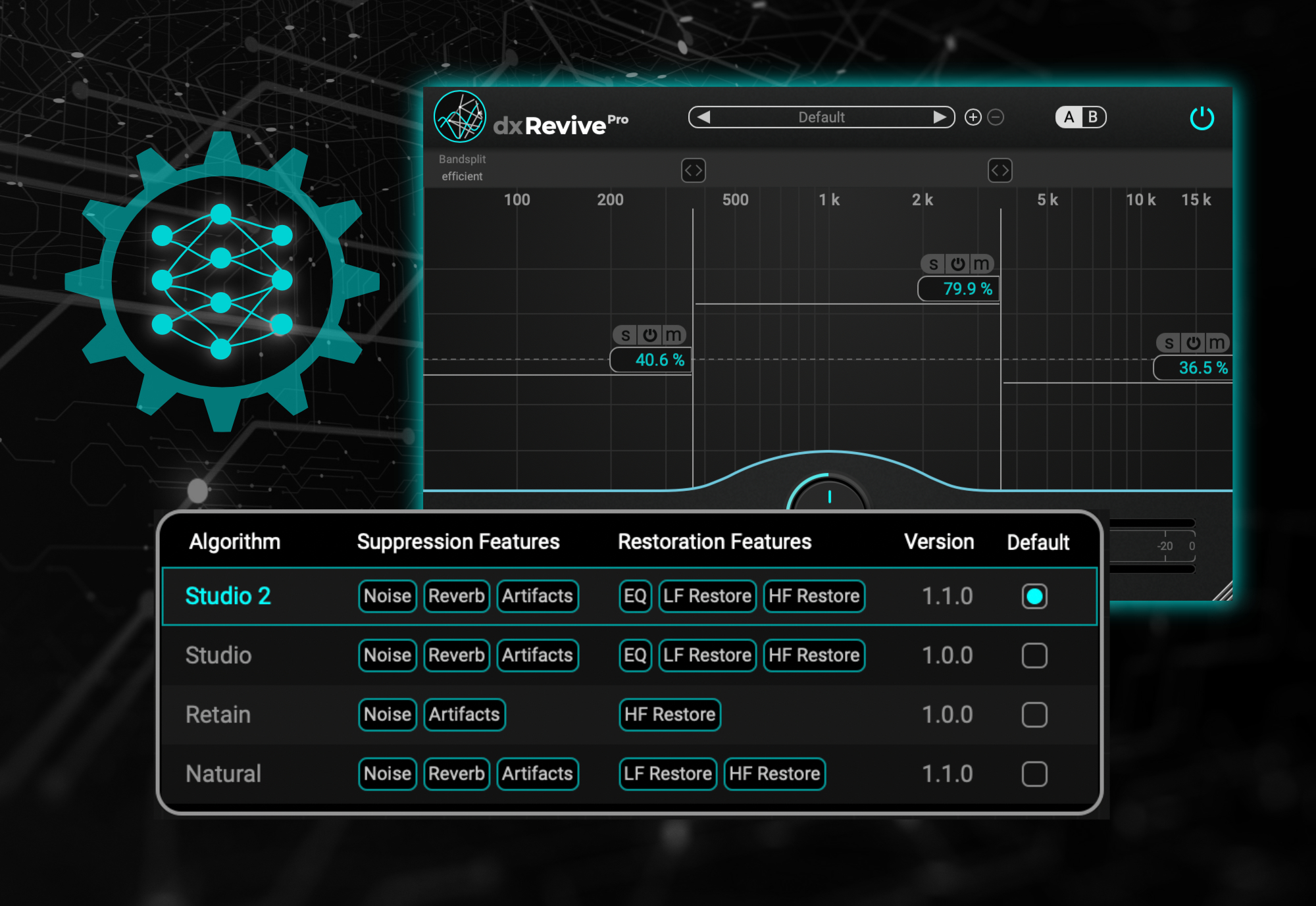Viewport: 1316px width, 906px height.
Task: Bypass the mid band via its power icon
Action: (957, 263)
